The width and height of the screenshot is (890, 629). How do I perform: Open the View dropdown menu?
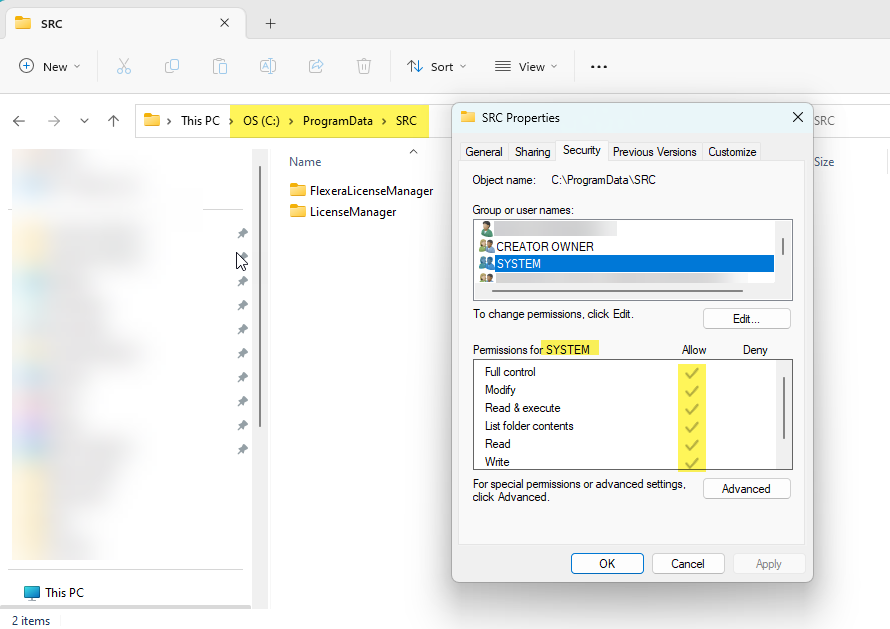(526, 66)
